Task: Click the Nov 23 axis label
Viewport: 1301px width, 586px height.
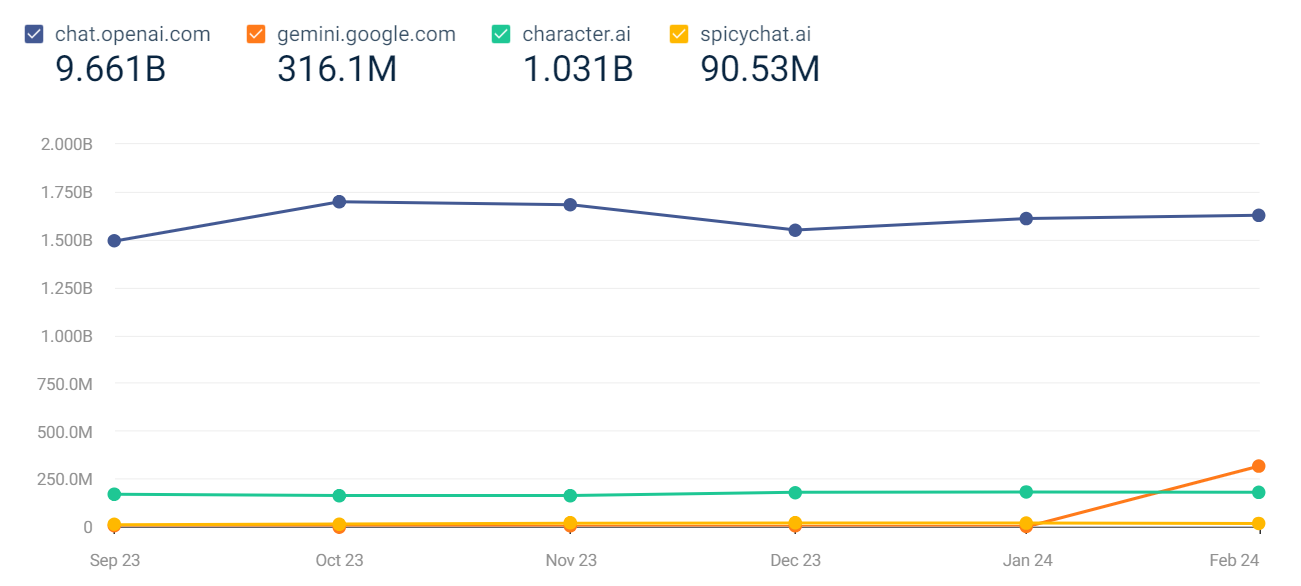Action: click(x=571, y=560)
